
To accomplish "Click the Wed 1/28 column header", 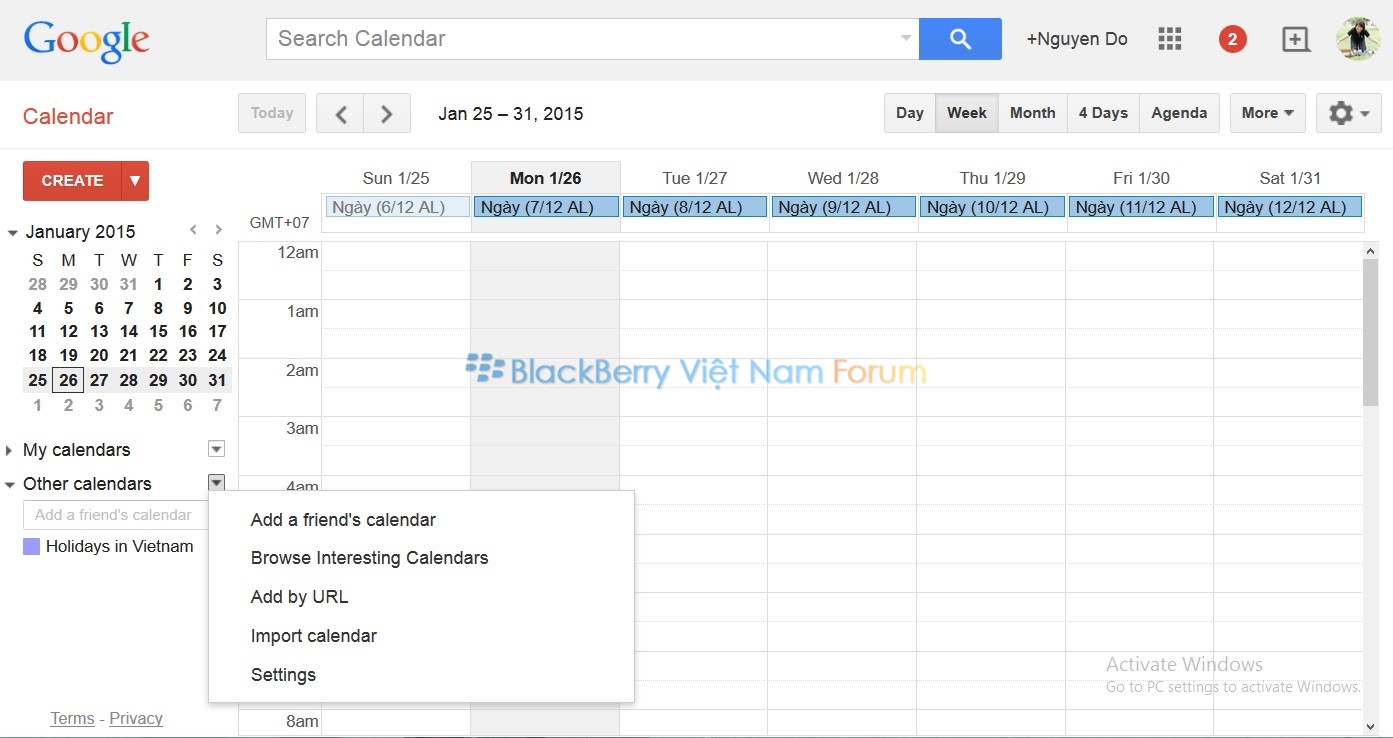I will pyautogui.click(x=843, y=178).
